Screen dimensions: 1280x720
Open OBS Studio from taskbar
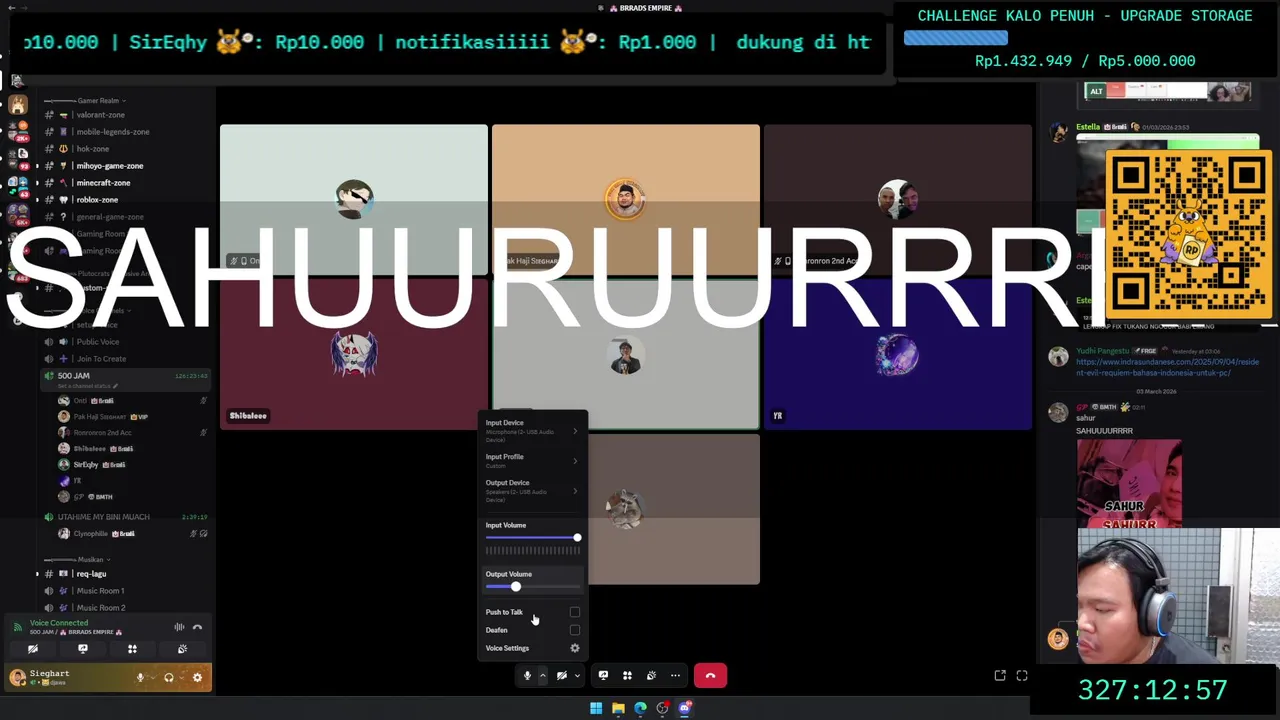pos(662,709)
